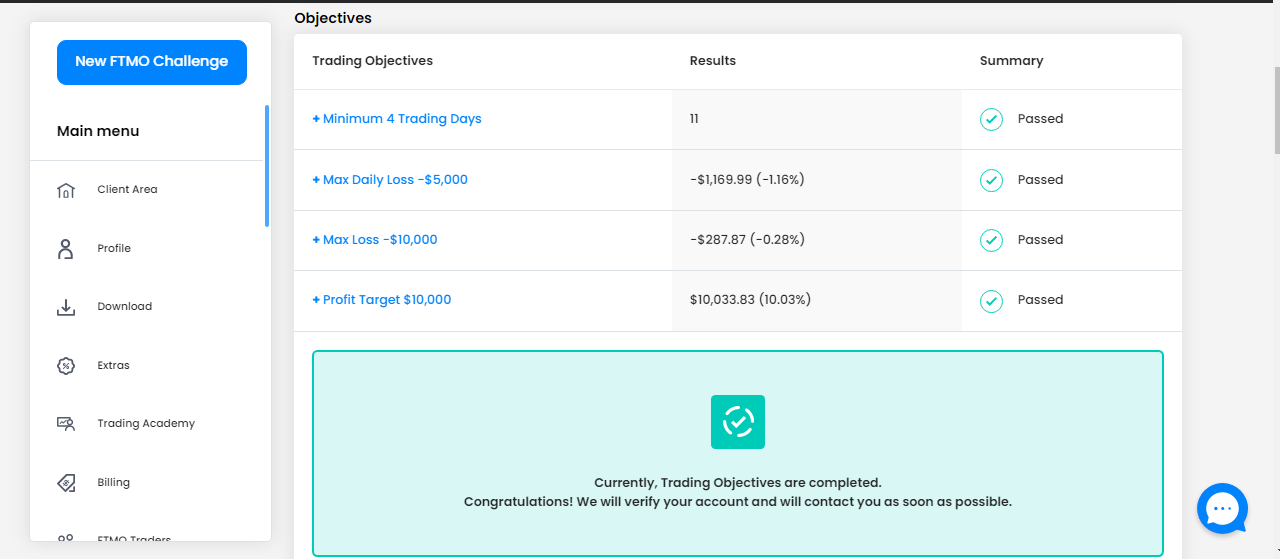Click Passed text in Max Loss row
The width and height of the screenshot is (1280, 559).
coord(1040,240)
